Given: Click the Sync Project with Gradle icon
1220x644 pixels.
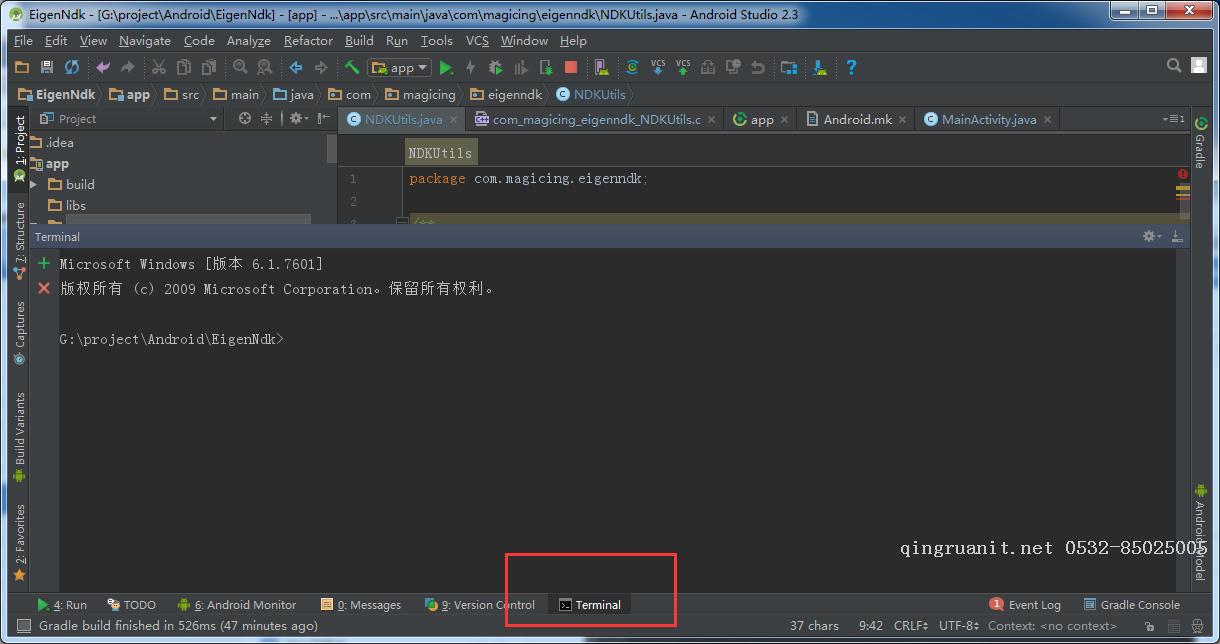Looking at the screenshot, I should (632, 67).
